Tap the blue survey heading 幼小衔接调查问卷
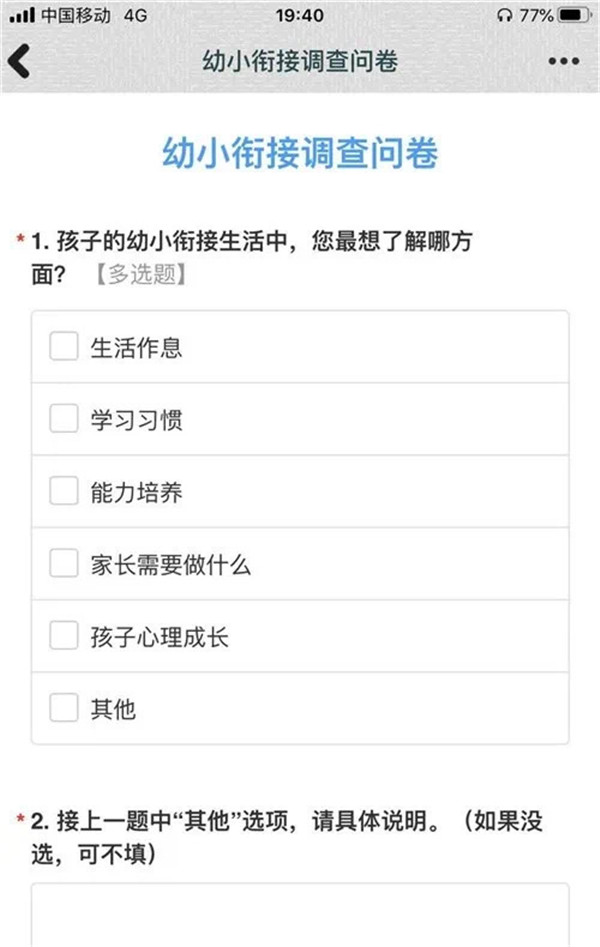Viewport: 600px width, 947px height. coord(300,152)
